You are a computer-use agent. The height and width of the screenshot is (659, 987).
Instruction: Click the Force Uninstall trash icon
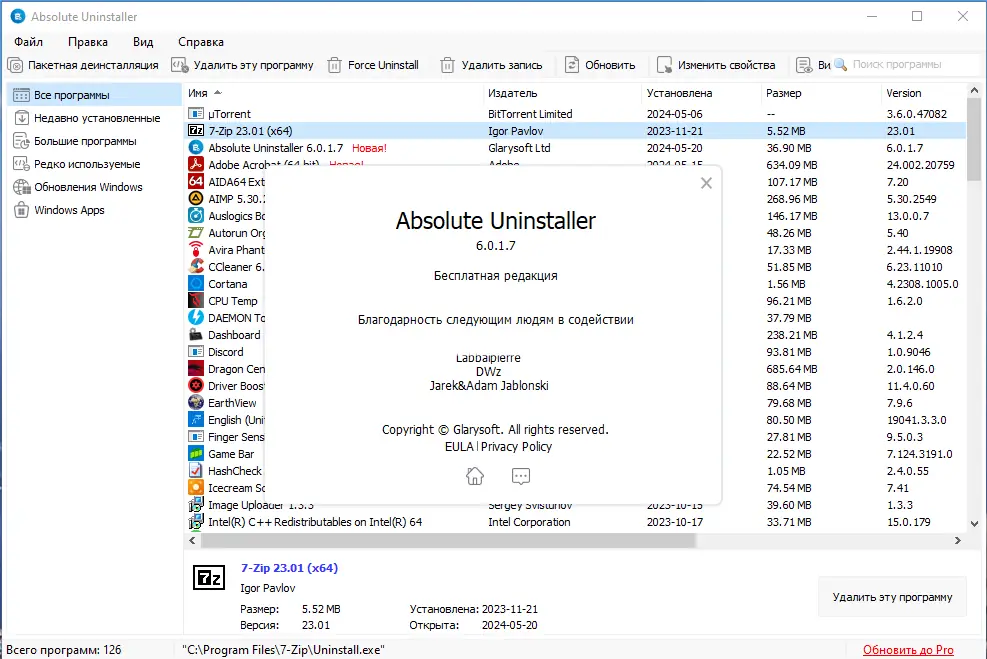point(335,65)
